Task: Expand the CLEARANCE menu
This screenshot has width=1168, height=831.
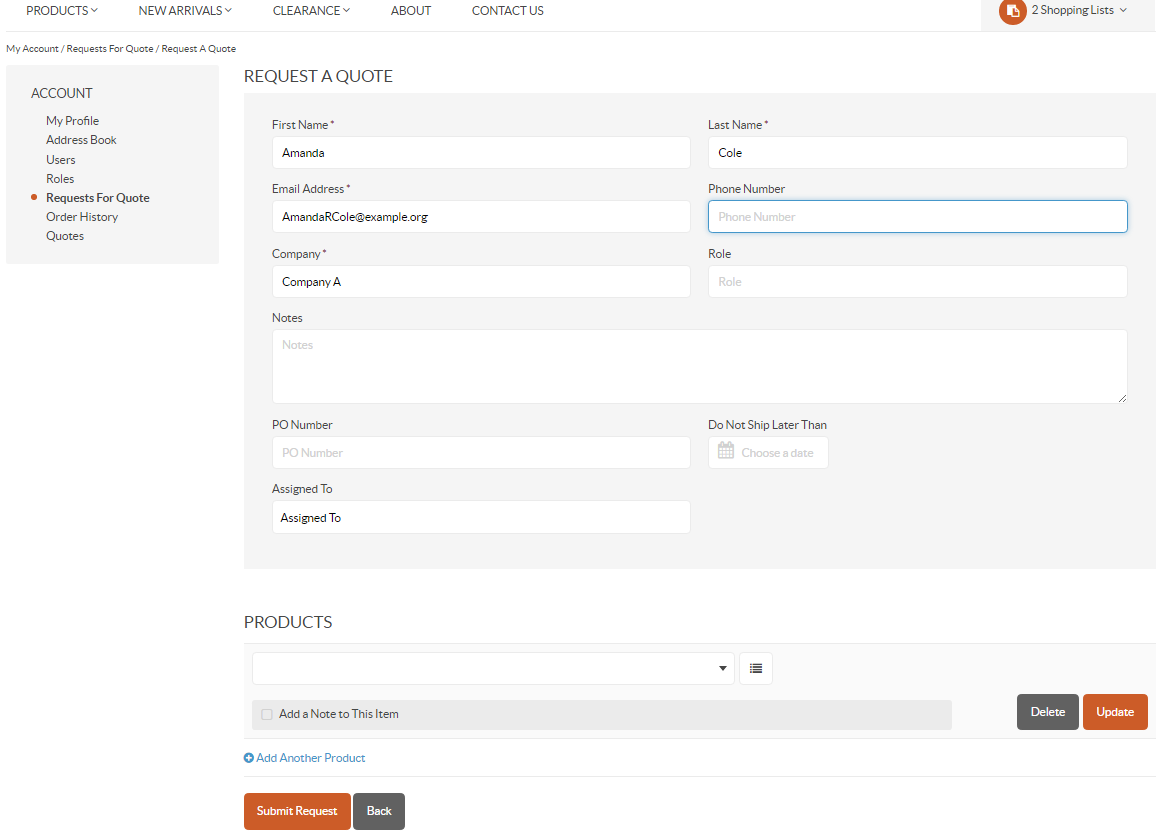Action: tap(311, 10)
